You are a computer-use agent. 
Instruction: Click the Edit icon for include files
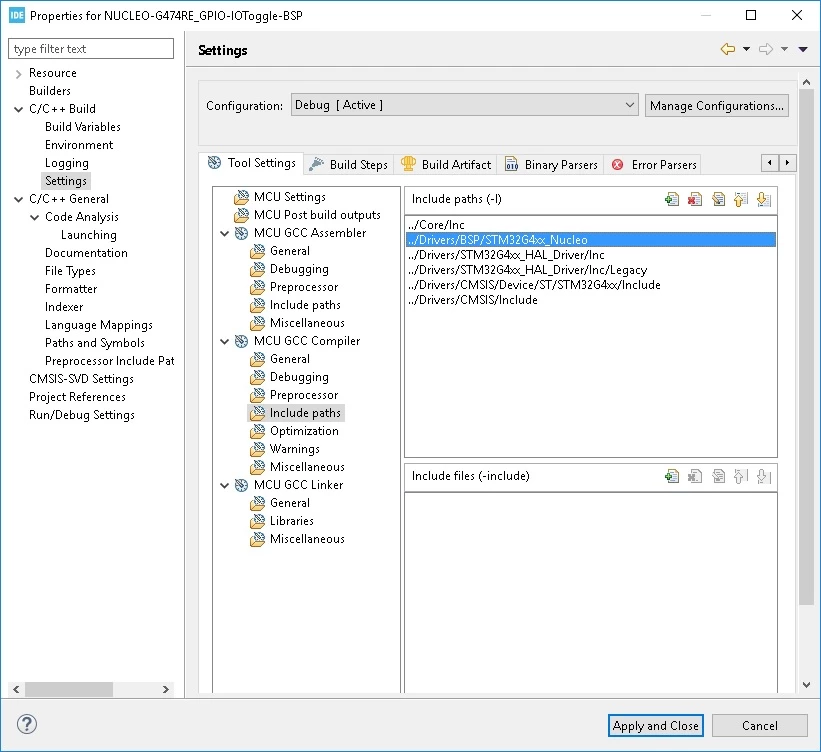tap(718, 476)
